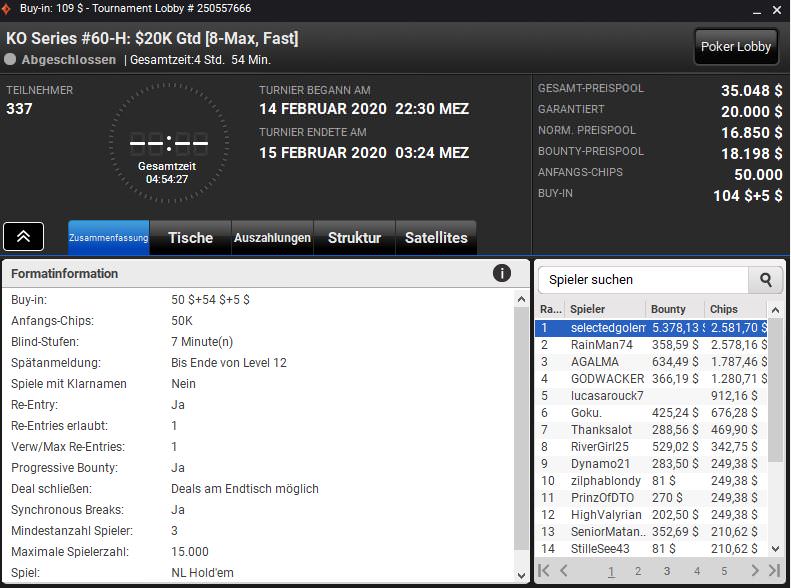Image resolution: width=791 pixels, height=588 pixels.
Task: Open the Struktur tab
Action: click(x=354, y=238)
